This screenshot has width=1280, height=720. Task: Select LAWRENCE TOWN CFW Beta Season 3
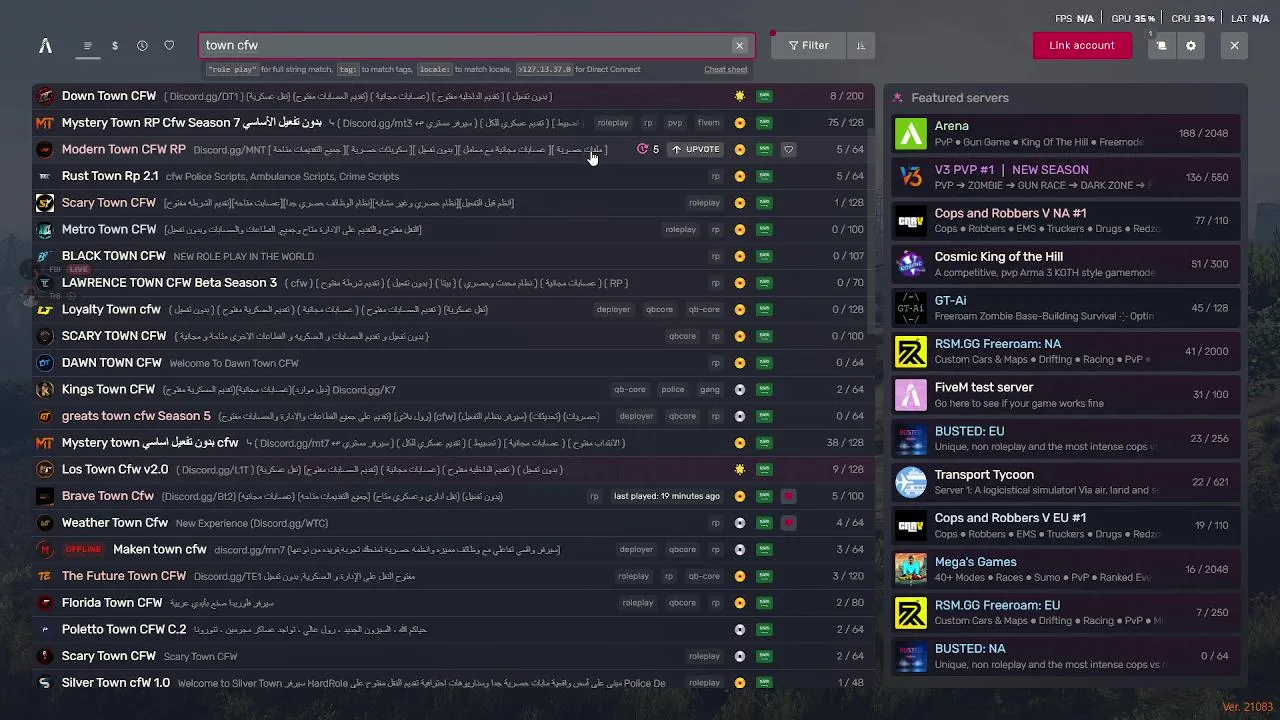click(453, 283)
